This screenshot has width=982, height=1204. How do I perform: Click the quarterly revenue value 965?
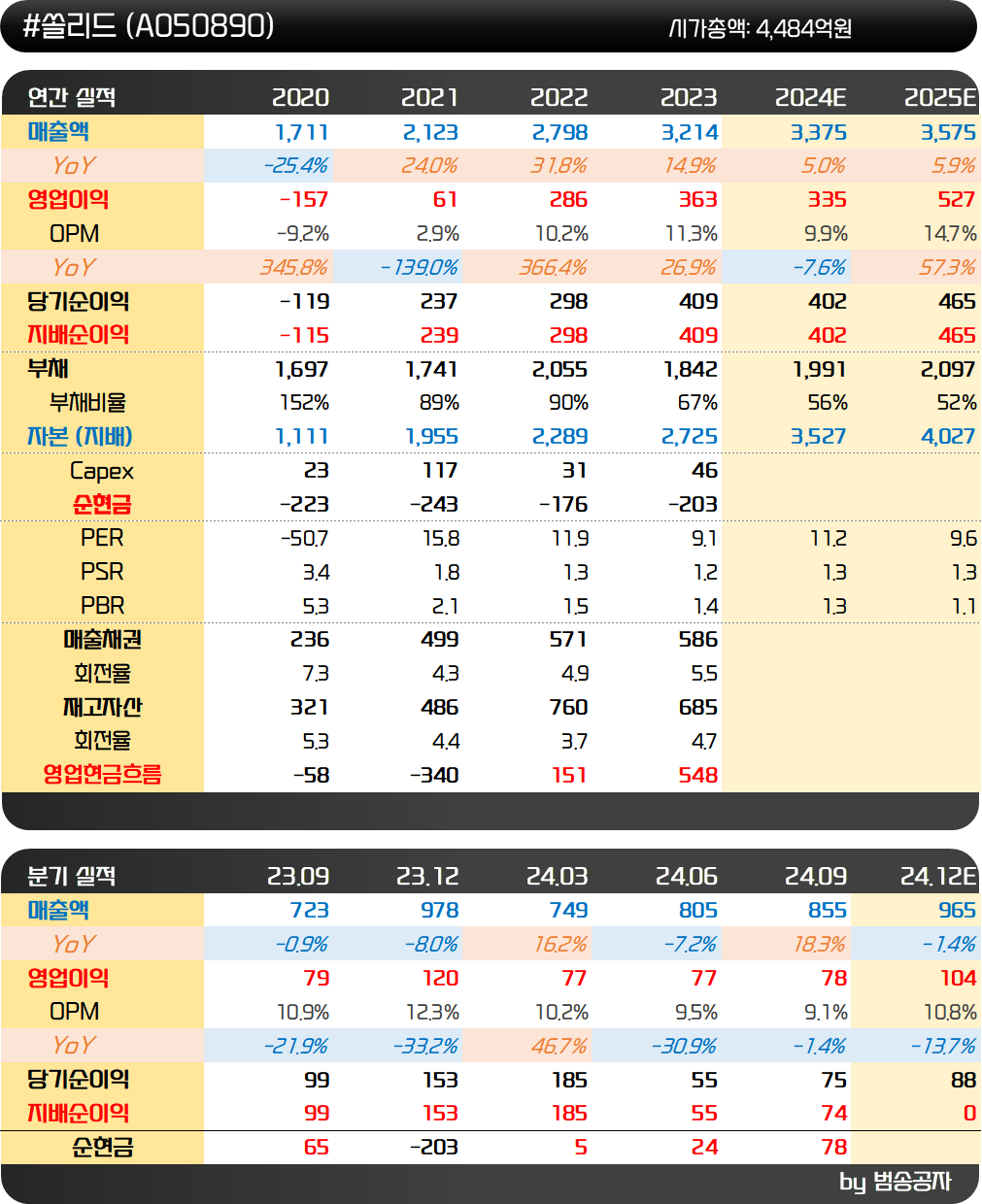(x=957, y=910)
